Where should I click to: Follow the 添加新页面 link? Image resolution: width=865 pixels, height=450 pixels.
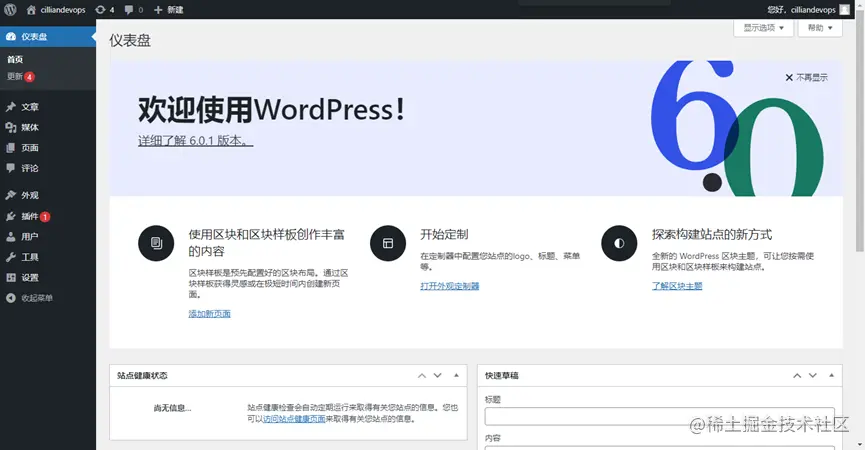coord(210,314)
